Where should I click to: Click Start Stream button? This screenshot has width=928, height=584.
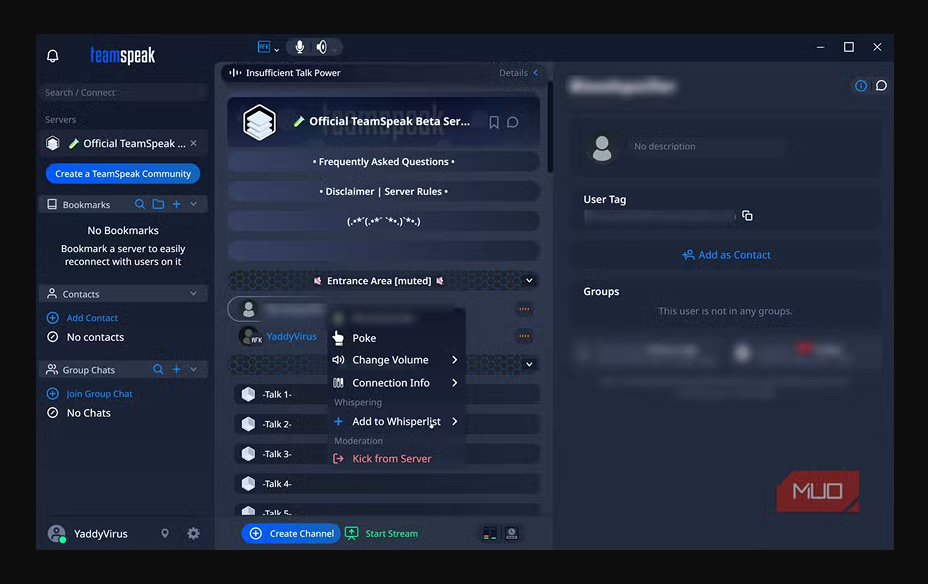point(382,533)
